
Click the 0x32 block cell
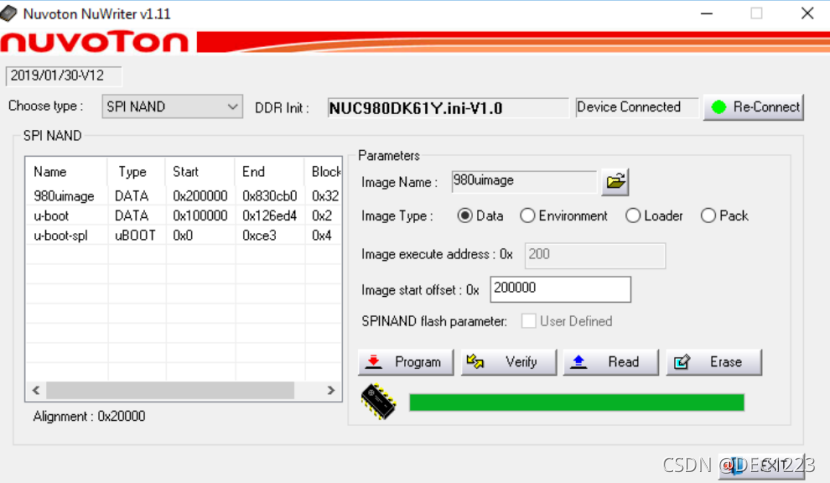point(325,196)
